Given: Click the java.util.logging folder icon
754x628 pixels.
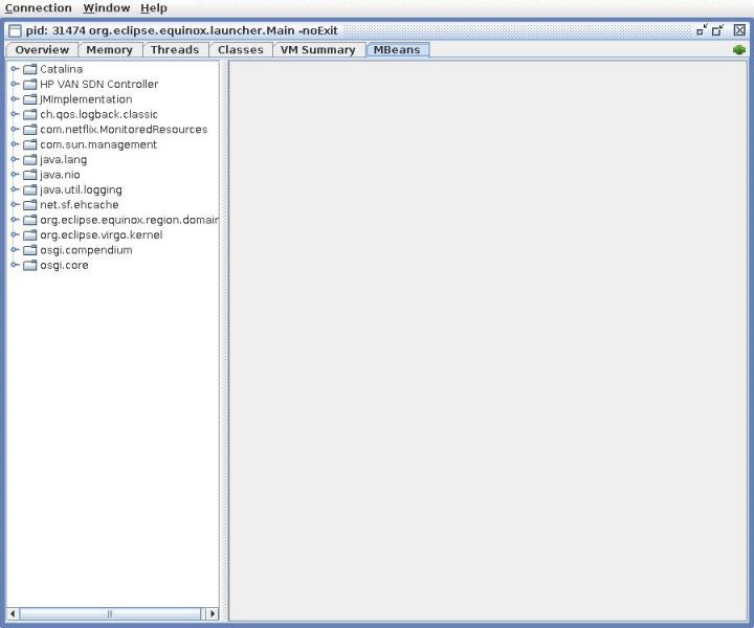Looking at the screenshot, I should pos(30,190).
